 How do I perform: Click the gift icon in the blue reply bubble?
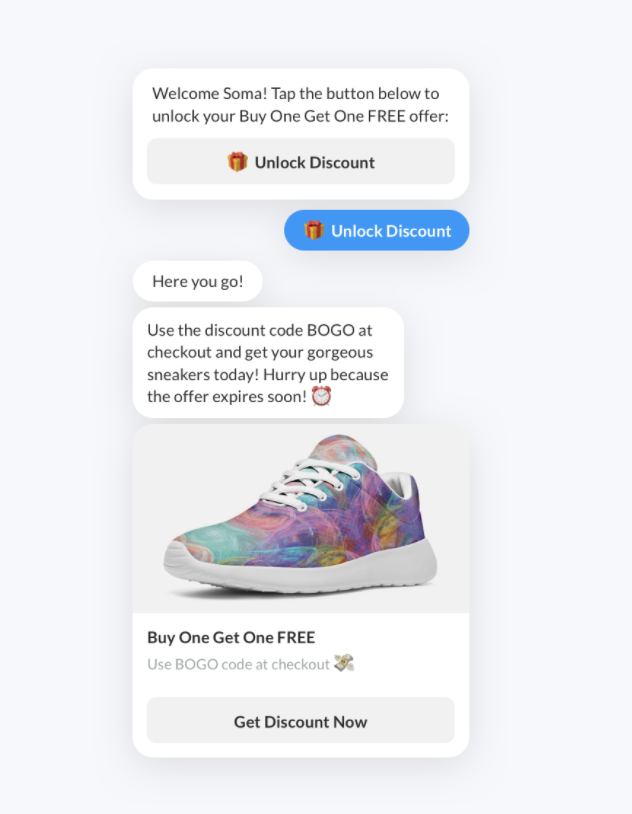click(x=314, y=230)
